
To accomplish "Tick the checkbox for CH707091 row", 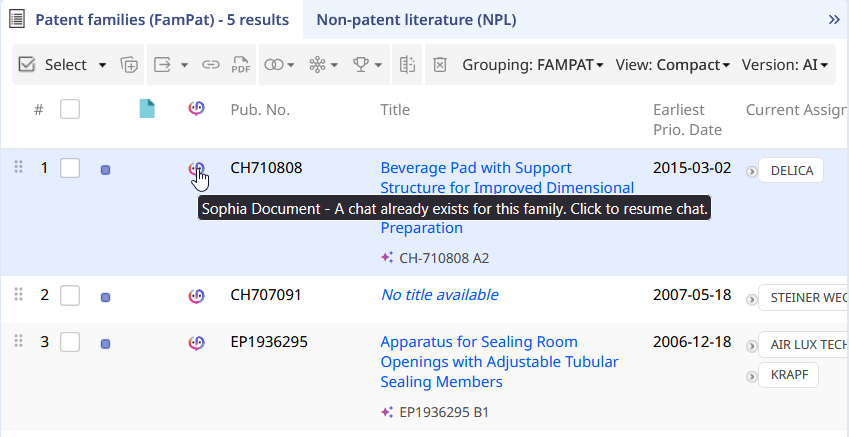I will pyautogui.click(x=70, y=296).
